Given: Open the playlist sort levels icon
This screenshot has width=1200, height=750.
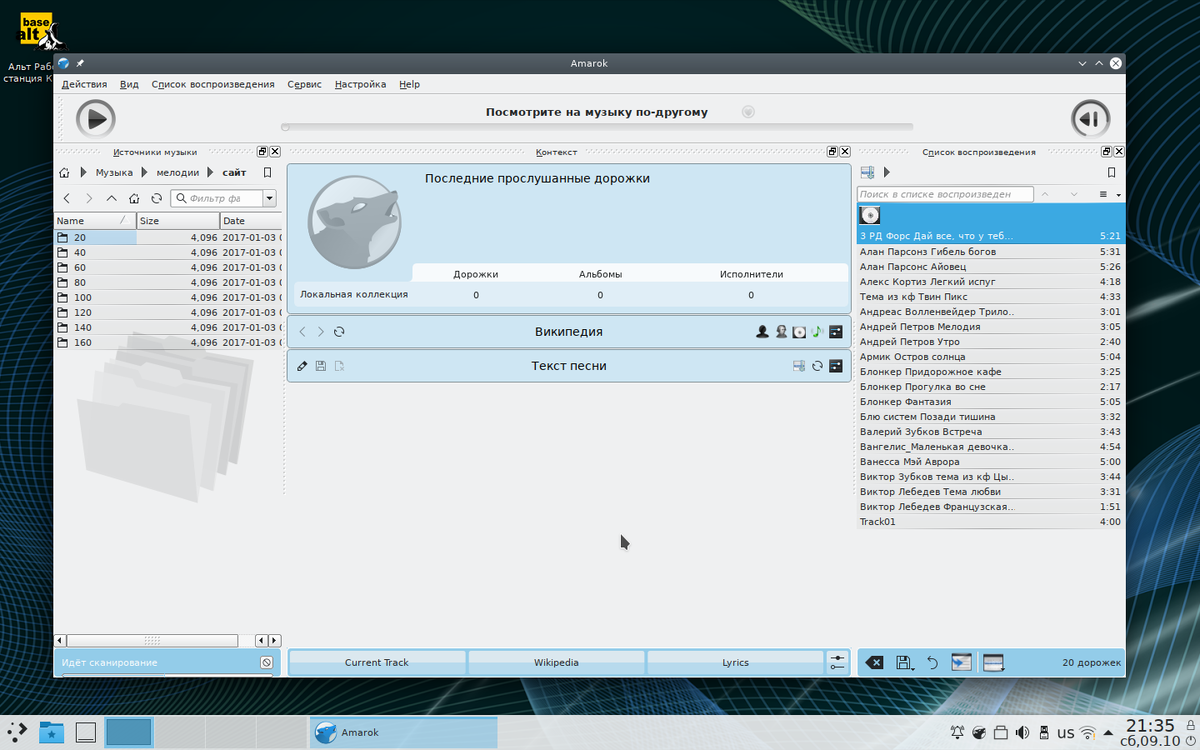Looking at the screenshot, I should pos(867,172).
